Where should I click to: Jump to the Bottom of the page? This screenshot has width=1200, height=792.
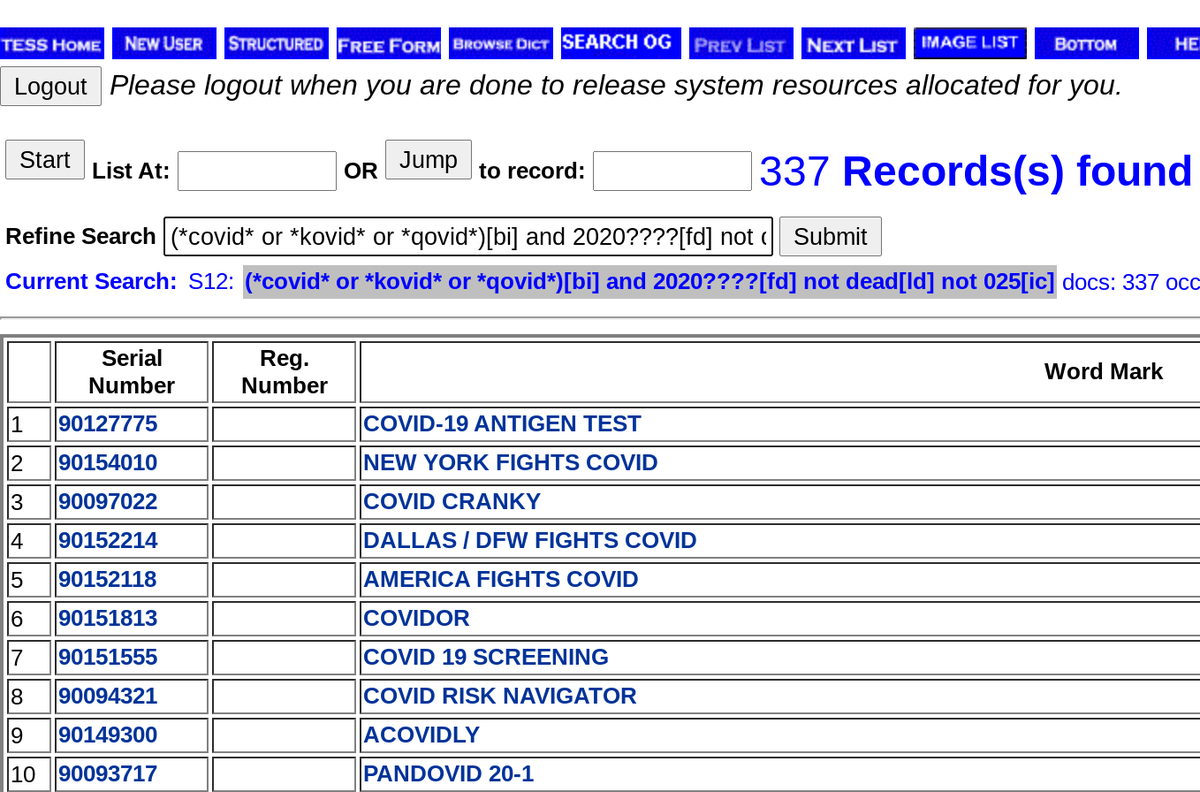tap(1086, 42)
